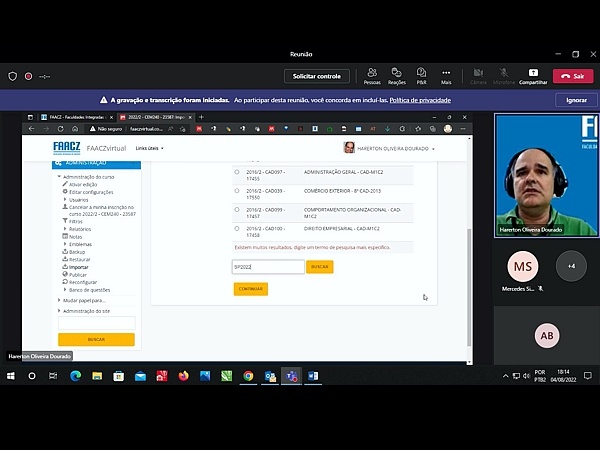
Task: Click BUSCAR button next to search field
Action: (x=320, y=267)
